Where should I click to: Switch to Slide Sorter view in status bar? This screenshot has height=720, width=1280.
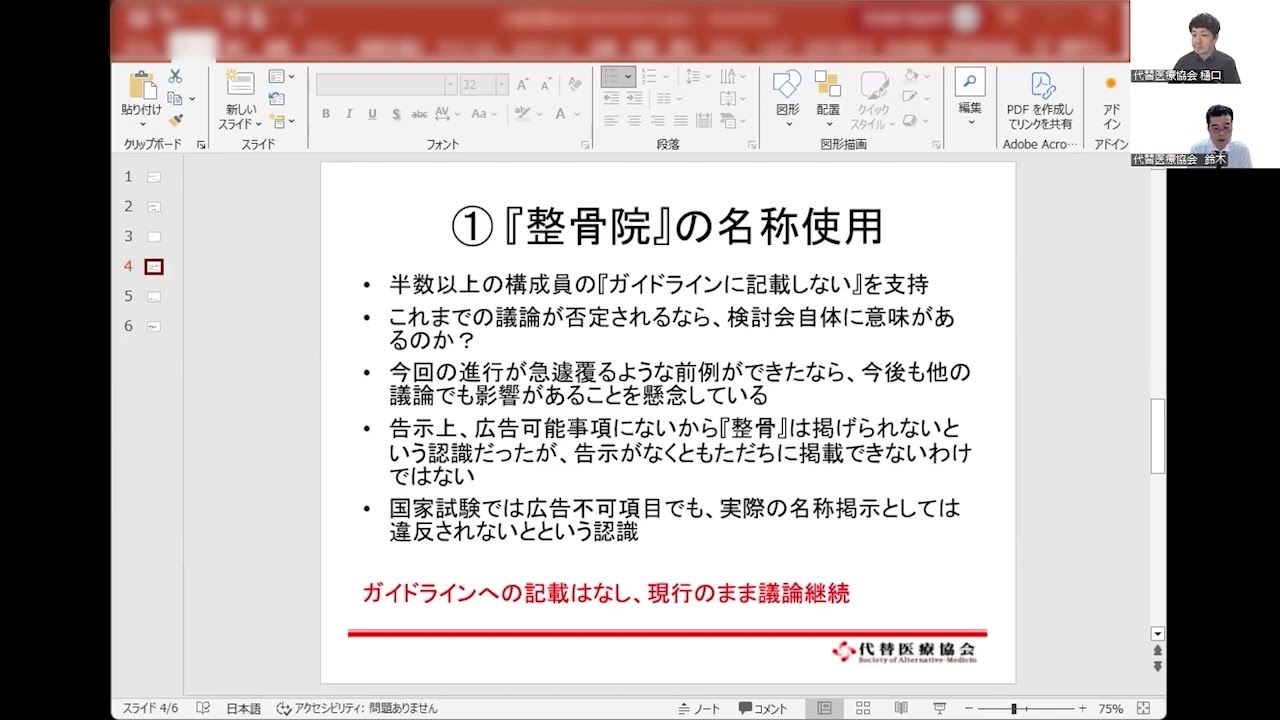pyautogui.click(x=862, y=708)
